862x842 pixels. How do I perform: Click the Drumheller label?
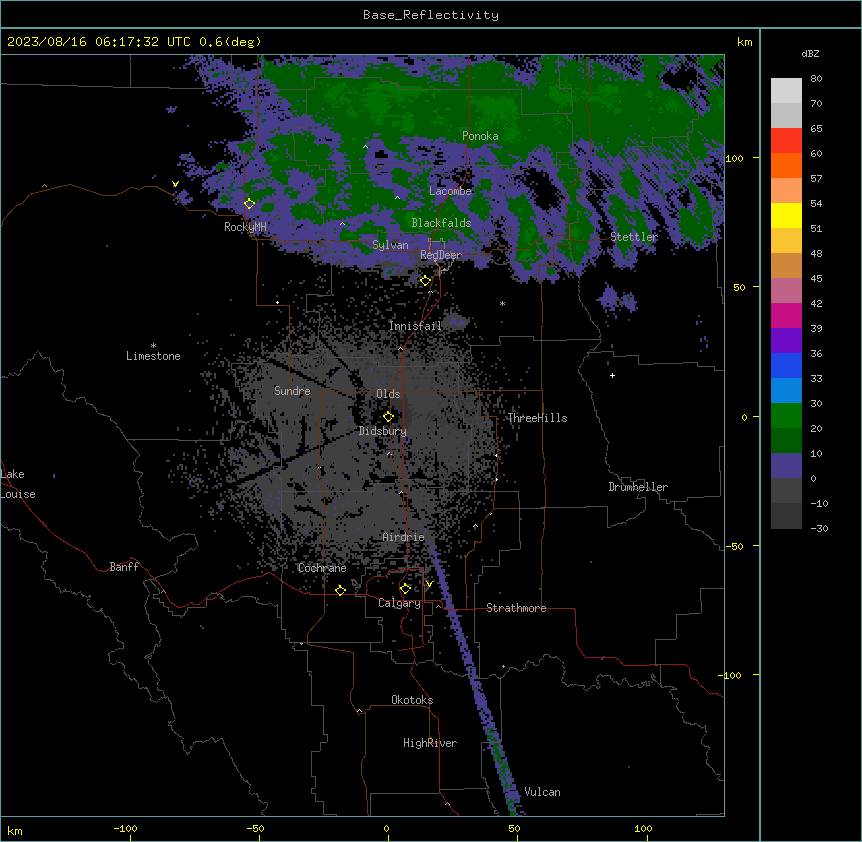638,487
